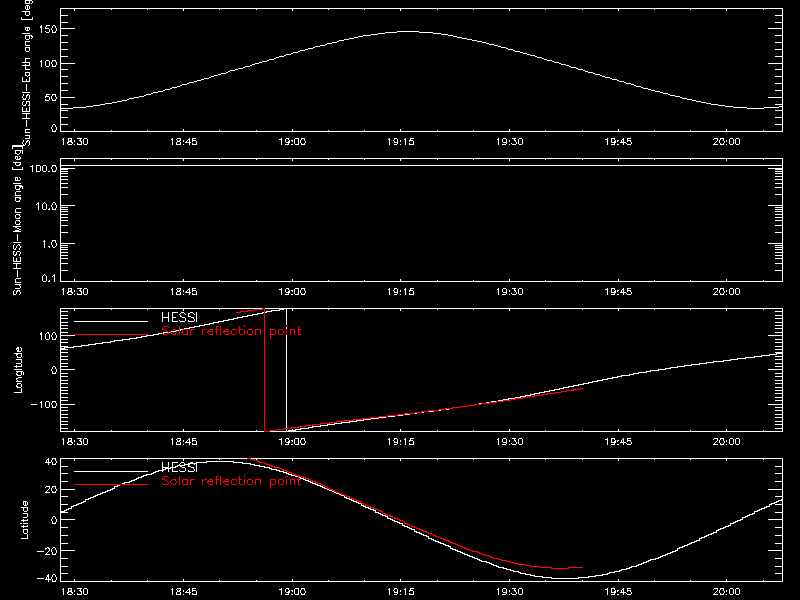Click '19:00' time label under Moon angle plot
Image resolution: width=800 pixels, height=600 pixels.
(292, 291)
